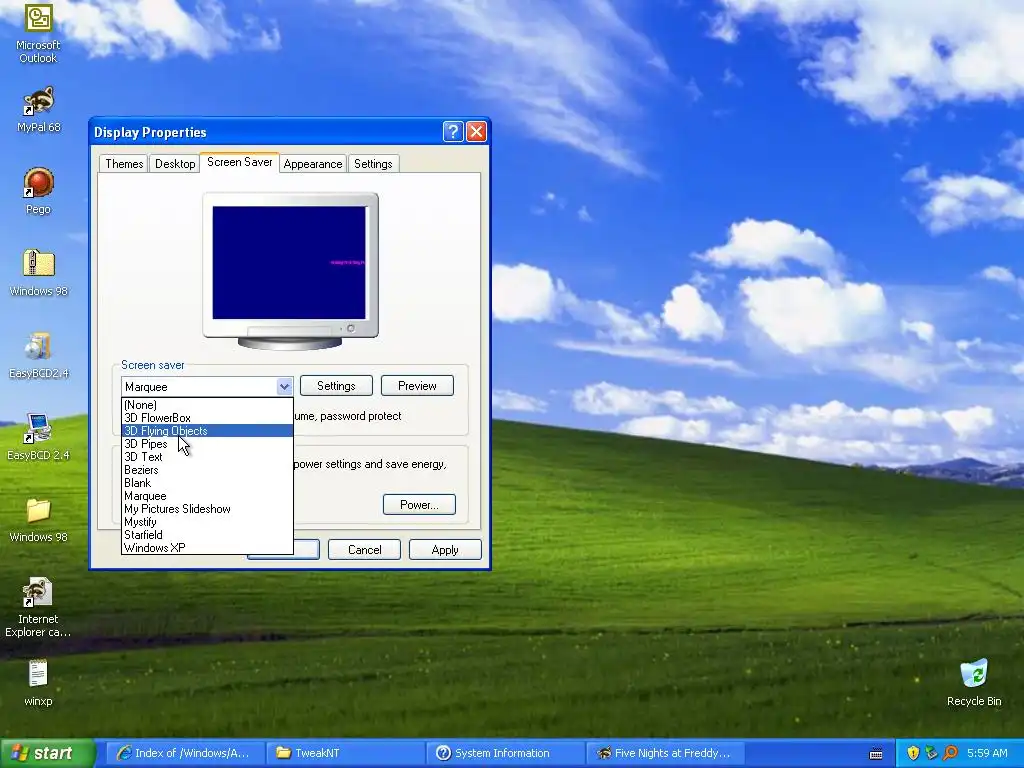
Task: Close the Display Properties dialog
Action: point(477,132)
